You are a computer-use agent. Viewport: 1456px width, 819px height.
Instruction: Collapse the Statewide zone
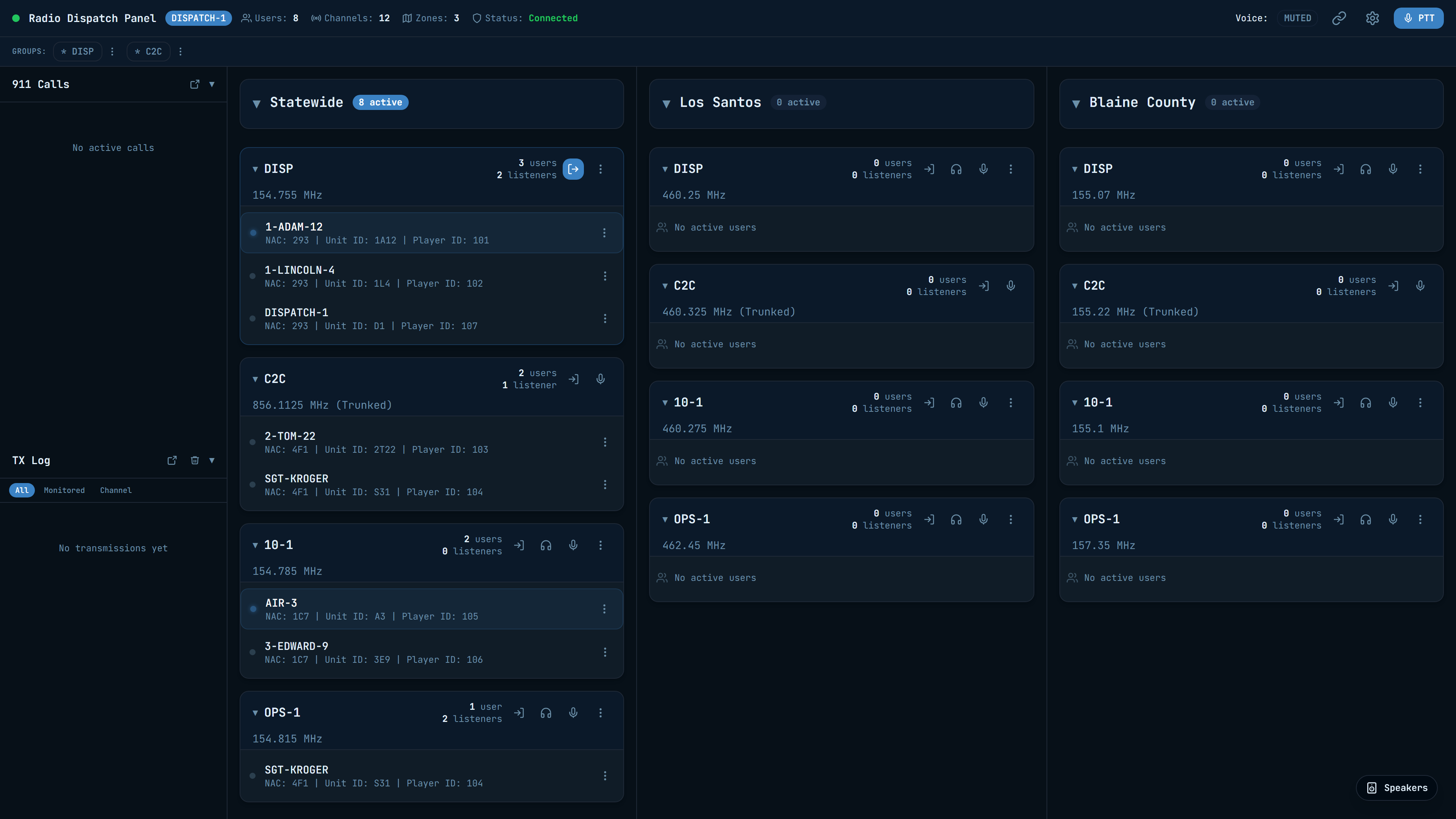coord(257,104)
